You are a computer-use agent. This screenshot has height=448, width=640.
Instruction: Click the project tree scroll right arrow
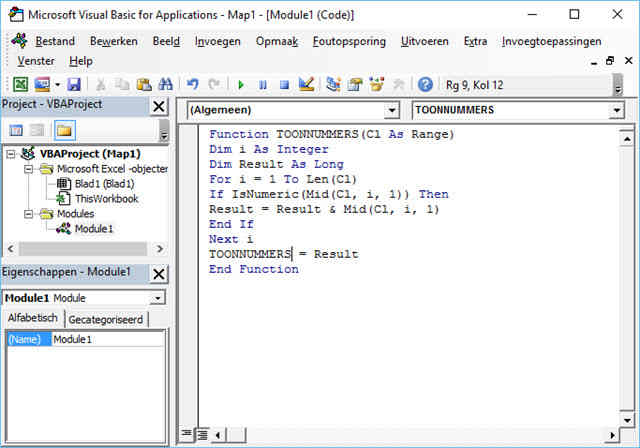click(x=160, y=248)
